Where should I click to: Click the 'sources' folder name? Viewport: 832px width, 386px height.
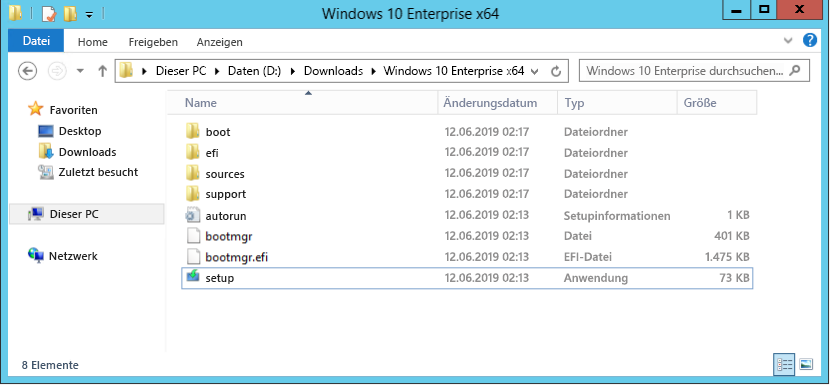click(225, 174)
